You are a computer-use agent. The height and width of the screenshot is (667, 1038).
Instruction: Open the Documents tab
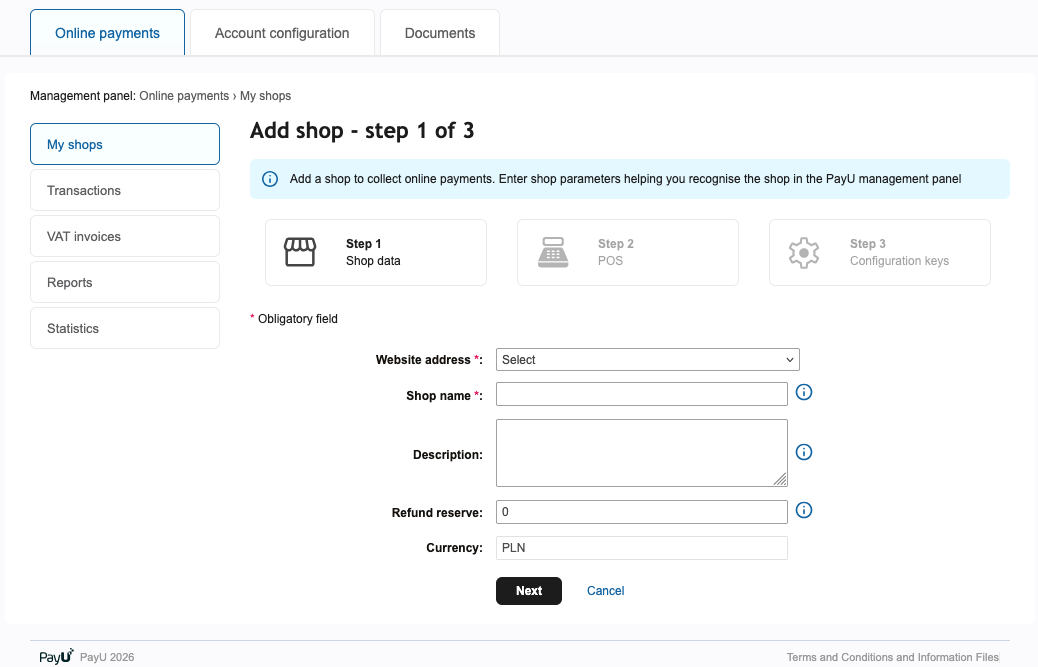pyautogui.click(x=439, y=33)
